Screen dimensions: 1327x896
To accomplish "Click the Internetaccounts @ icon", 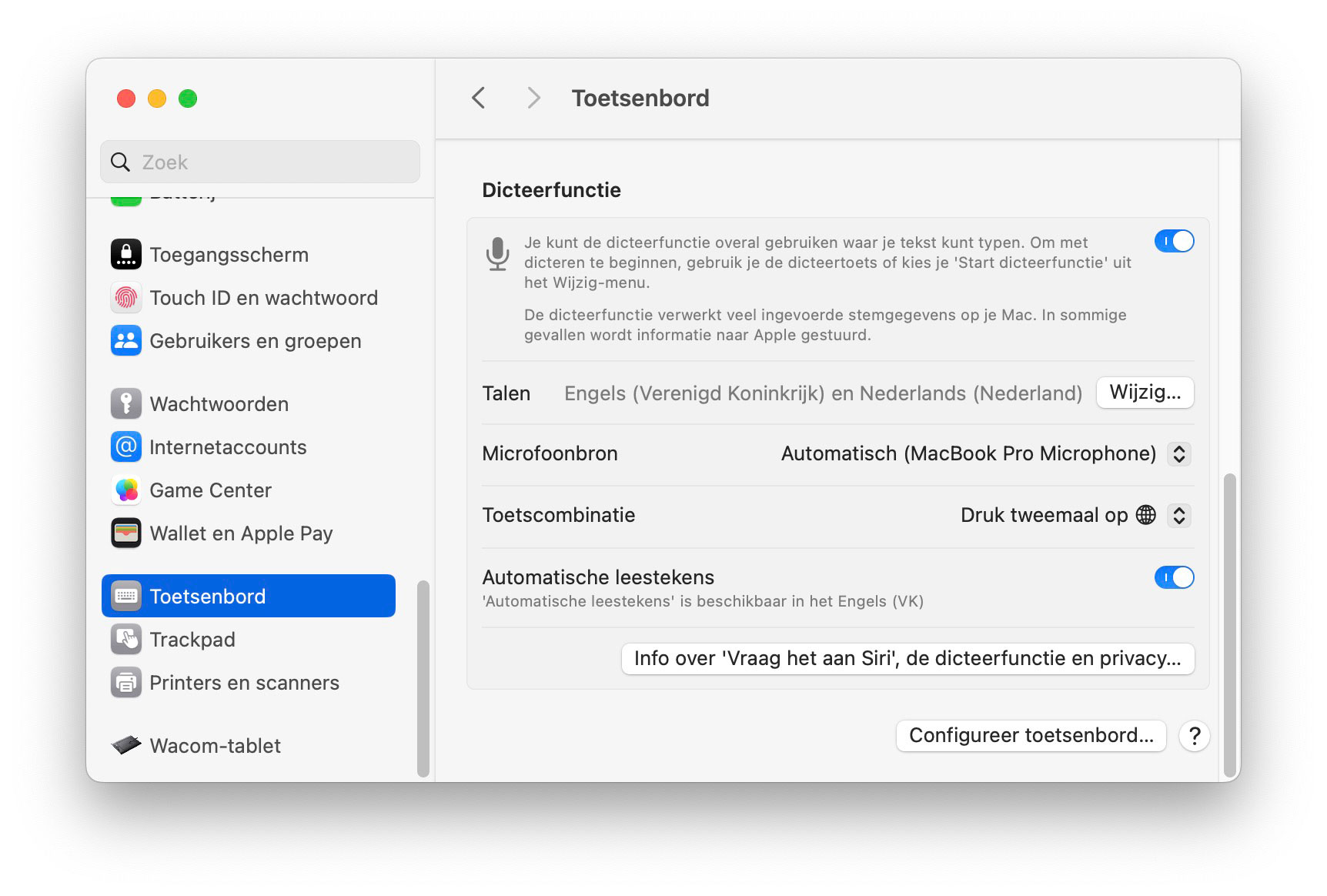I will coord(126,446).
